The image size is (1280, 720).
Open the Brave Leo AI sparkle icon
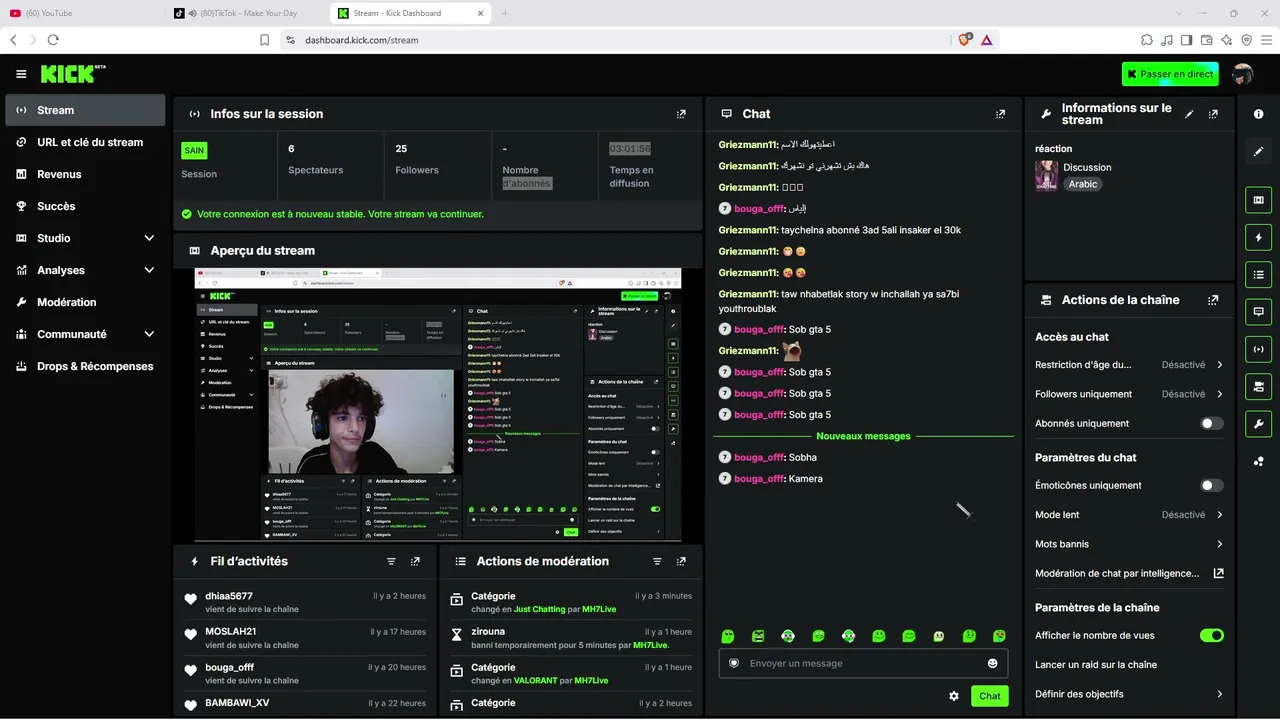pos(1226,40)
